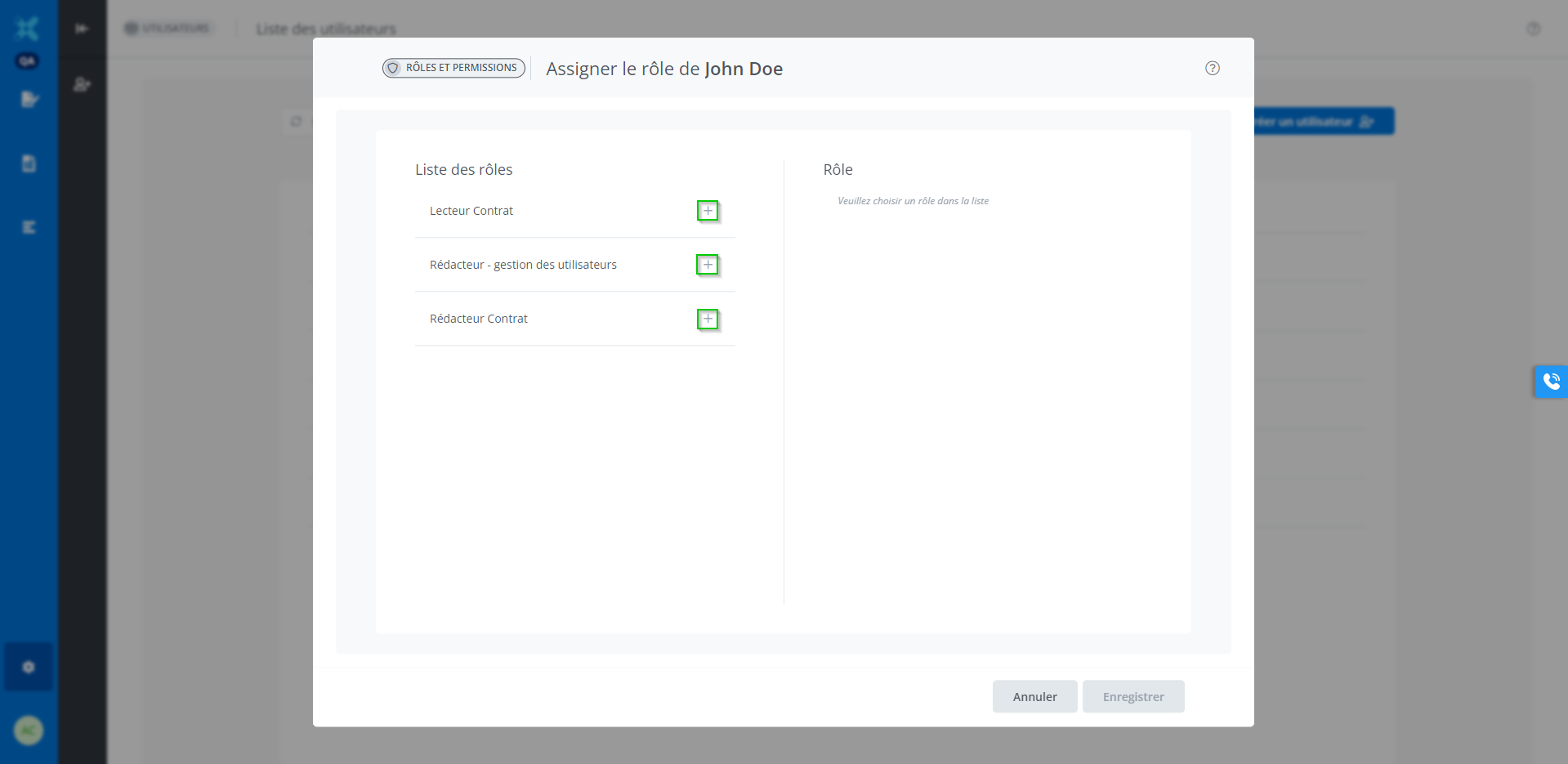
Task: Click plus beside Rédacteur - gestion des utilisateurs
Action: click(x=708, y=265)
